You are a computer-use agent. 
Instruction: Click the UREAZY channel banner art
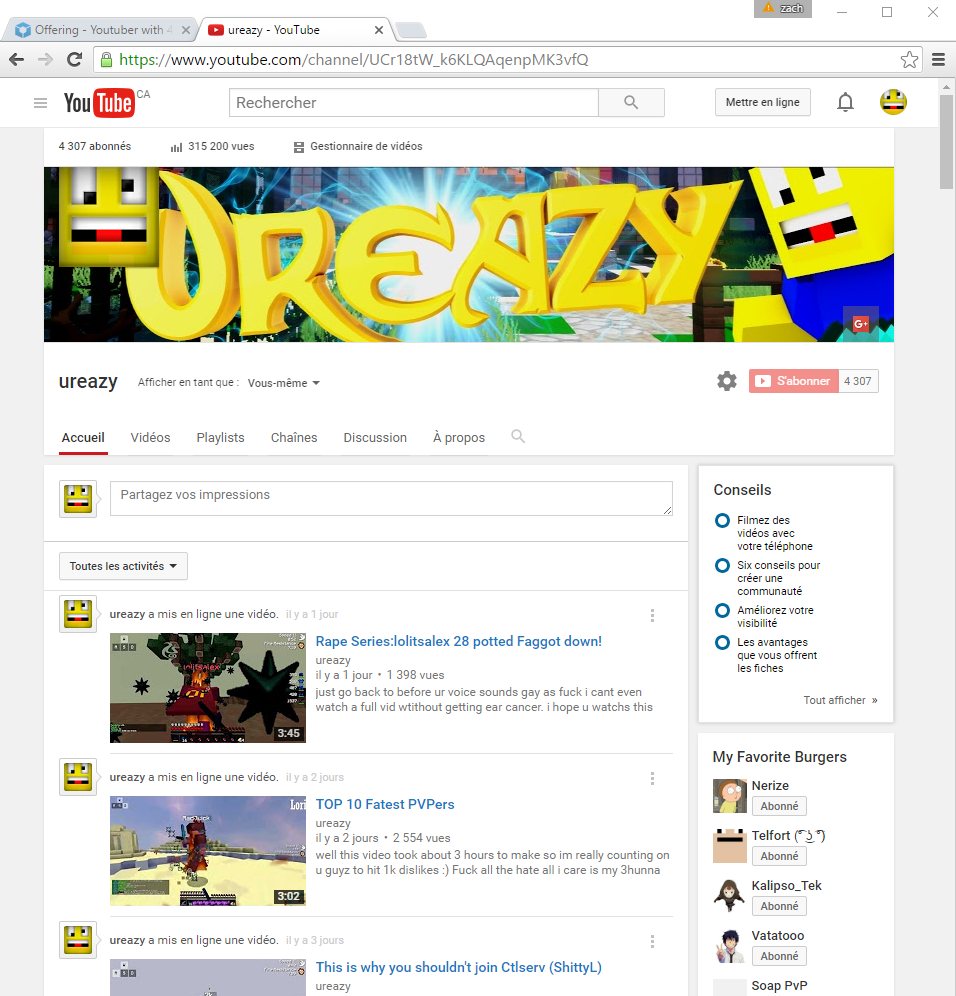(469, 255)
